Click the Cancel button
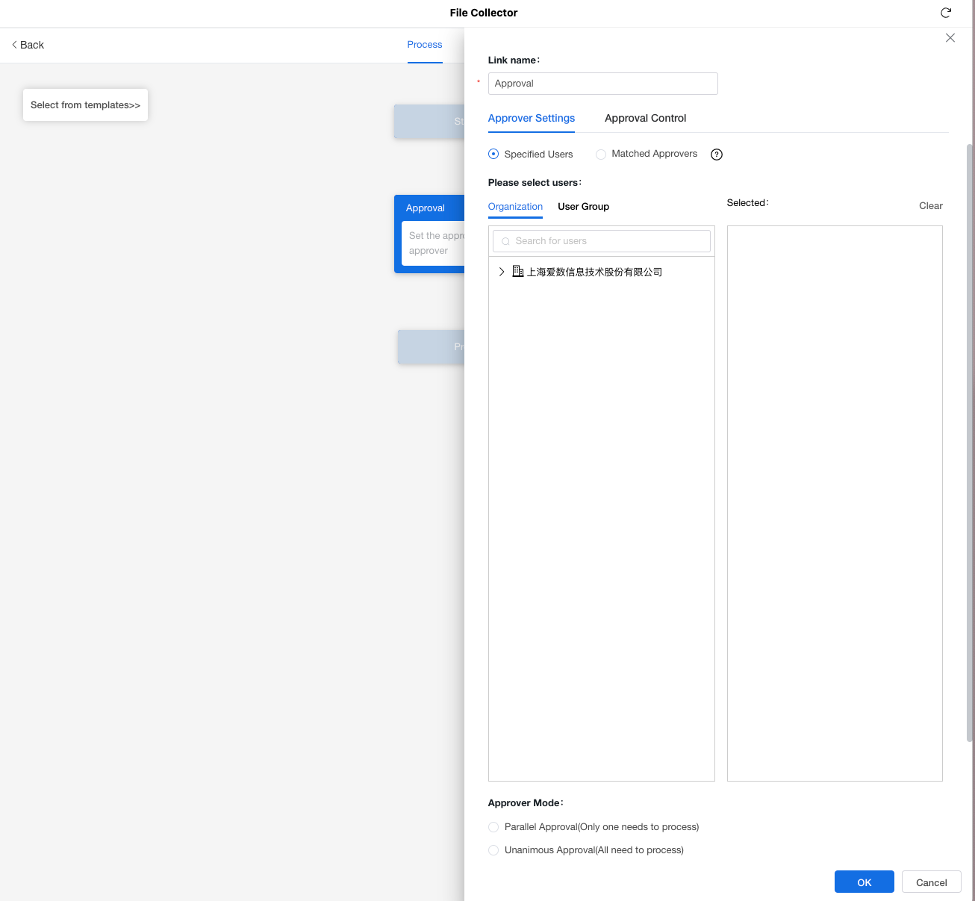 coord(931,882)
